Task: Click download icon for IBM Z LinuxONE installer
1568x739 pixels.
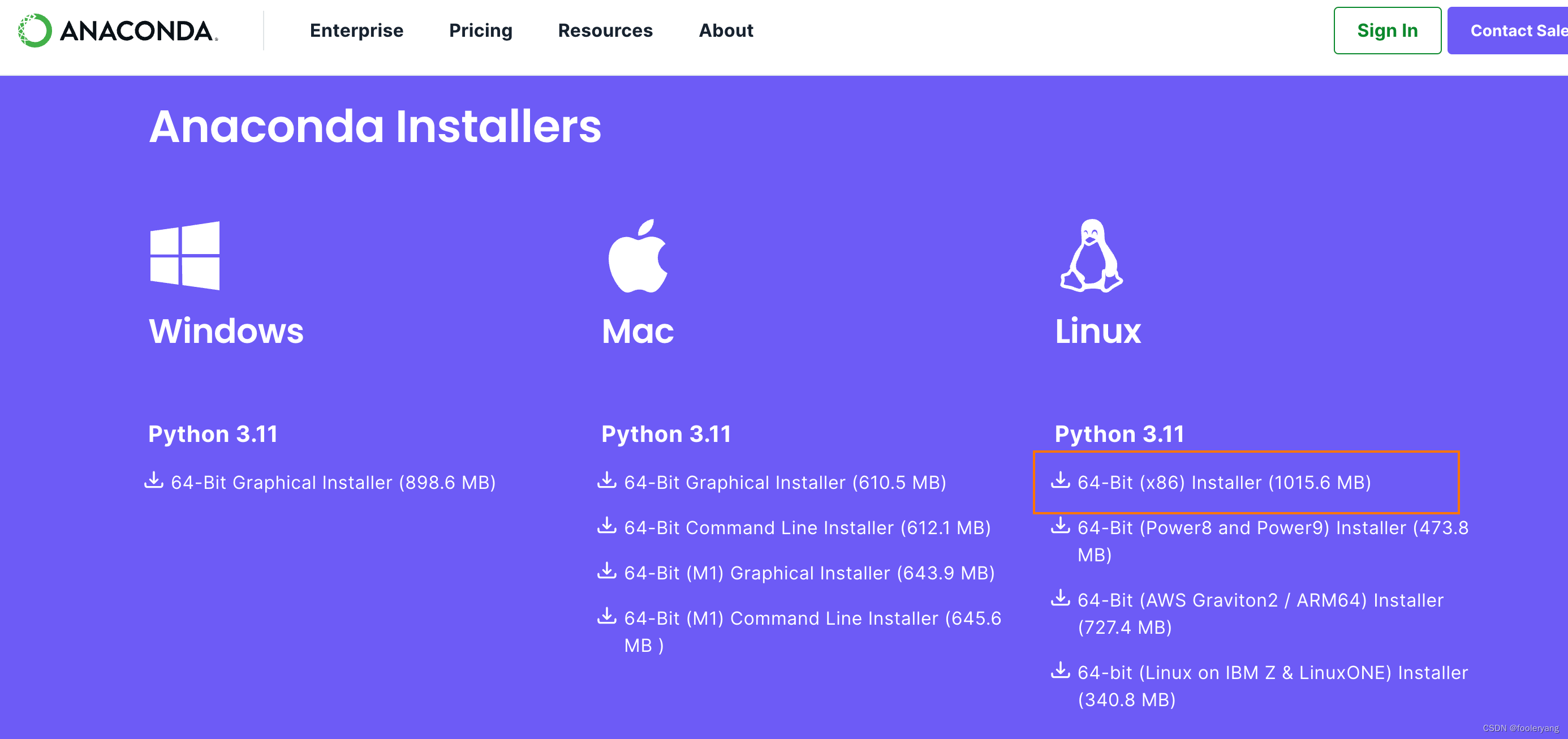Action: click(x=1059, y=670)
